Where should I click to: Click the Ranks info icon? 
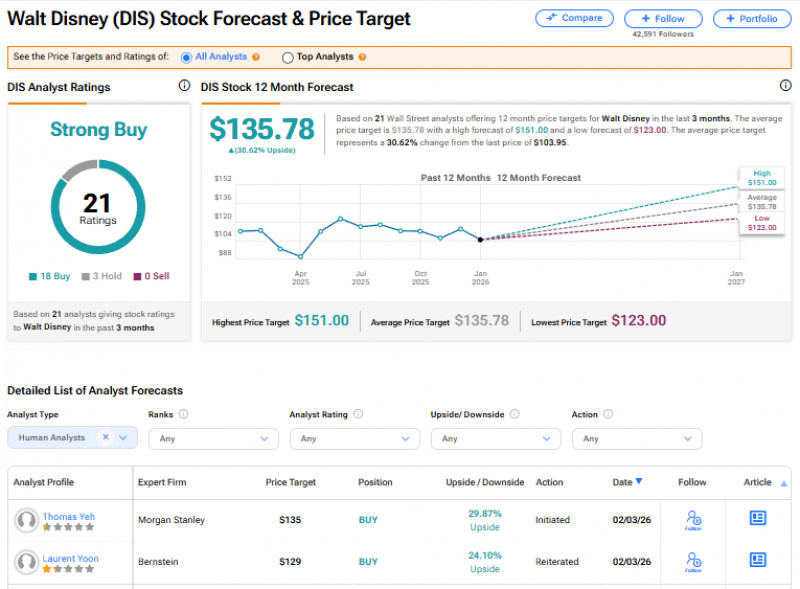pyautogui.click(x=184, y=414)
